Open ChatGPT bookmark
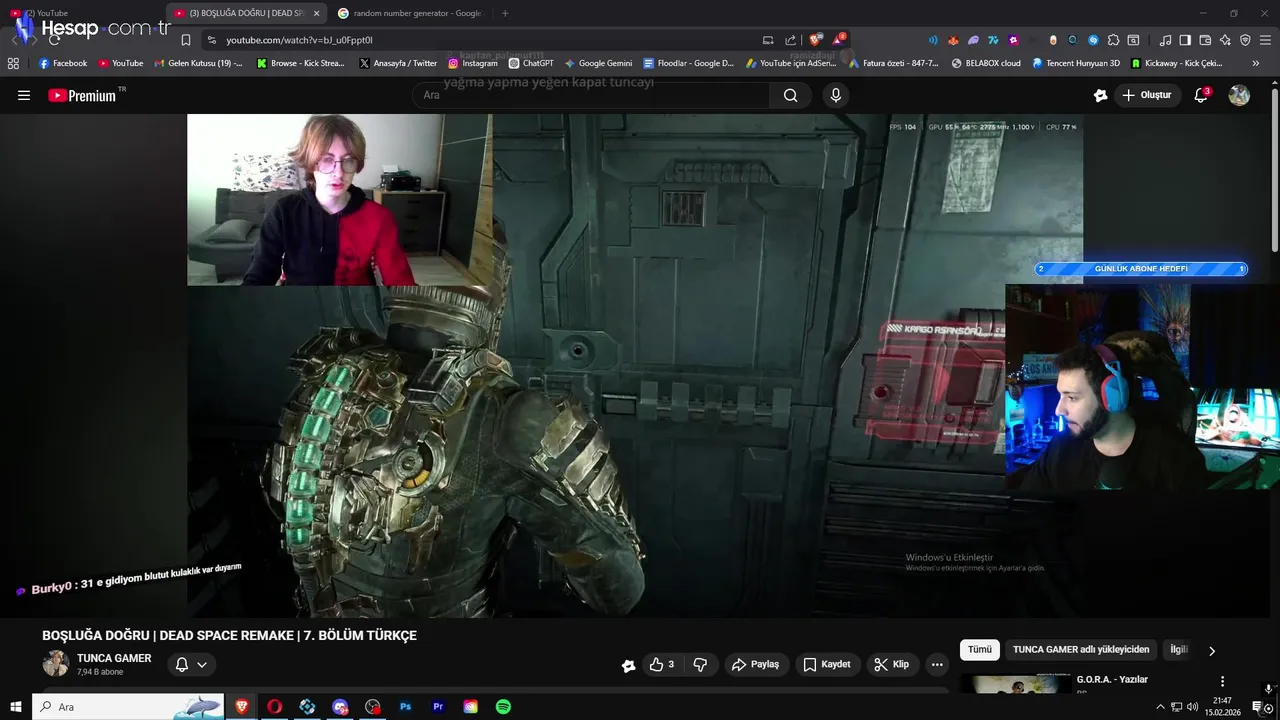The image size is (1280, 720). [531, 63]
